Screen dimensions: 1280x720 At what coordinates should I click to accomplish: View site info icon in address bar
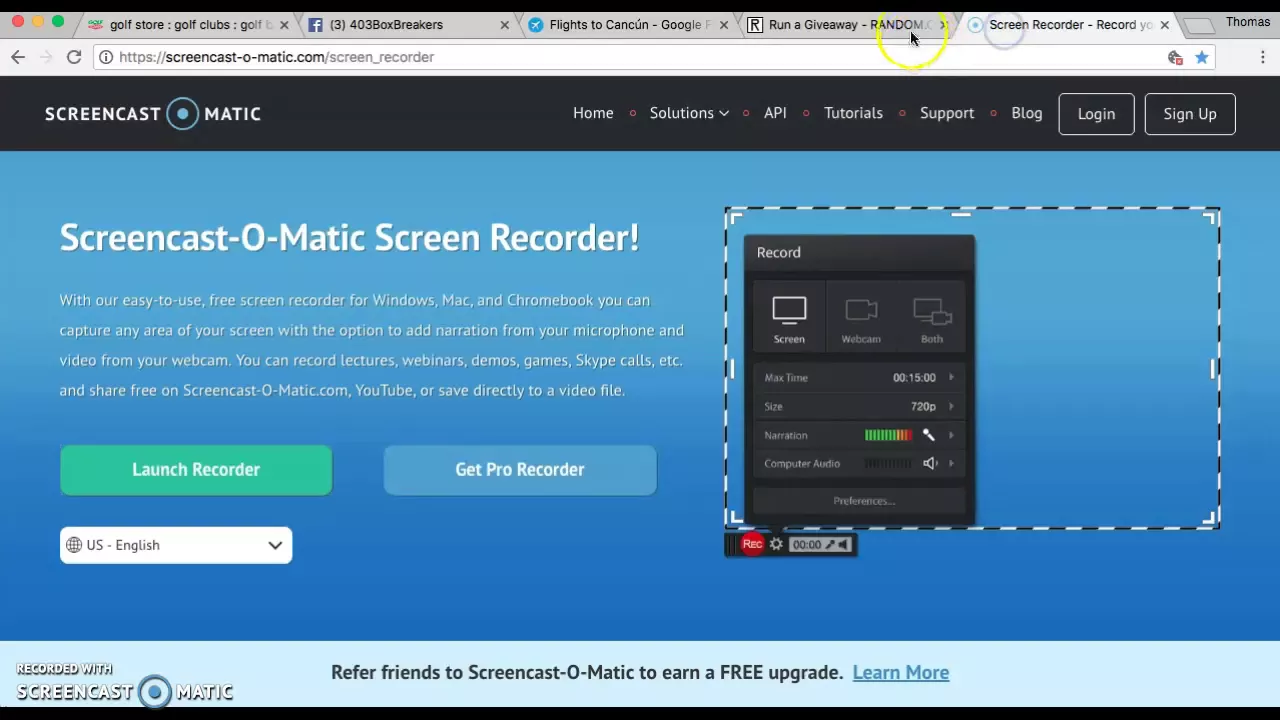pos(105,57)
